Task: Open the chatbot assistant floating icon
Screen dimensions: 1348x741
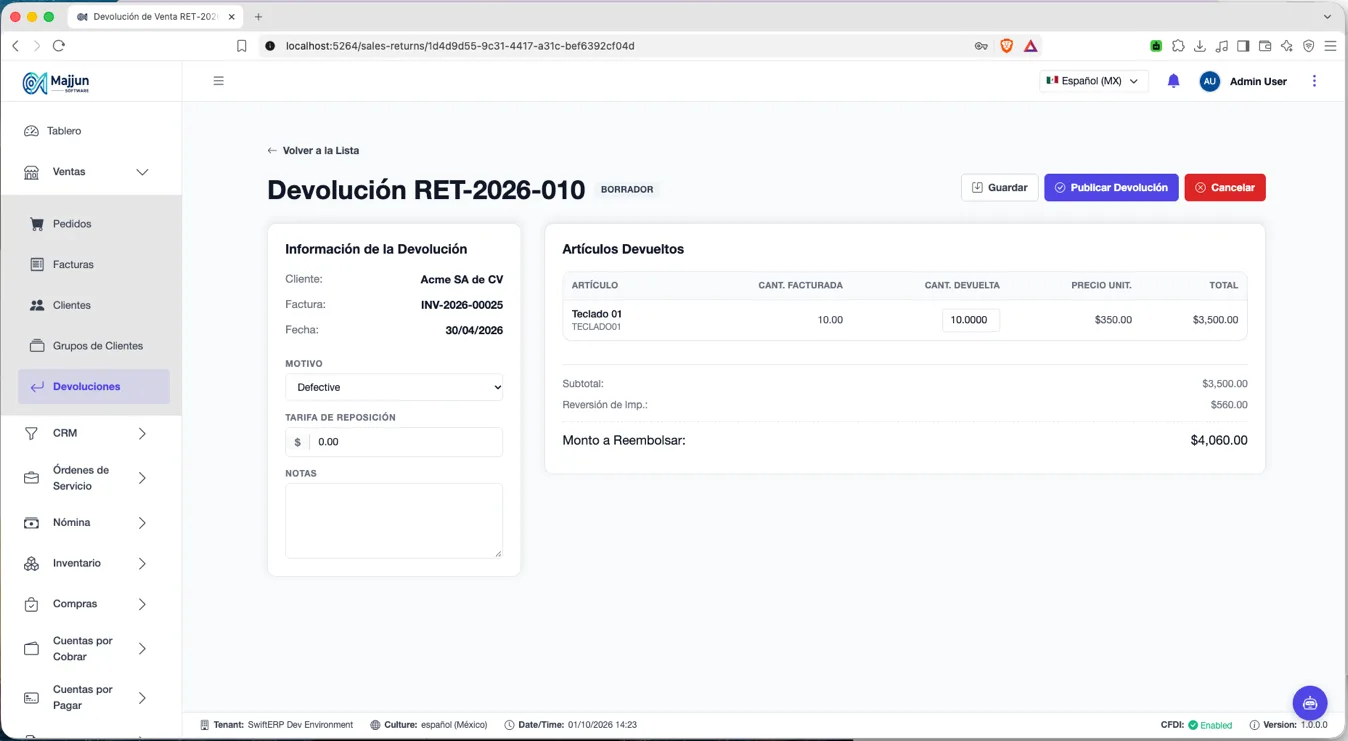Action: tap(1309, 703)
